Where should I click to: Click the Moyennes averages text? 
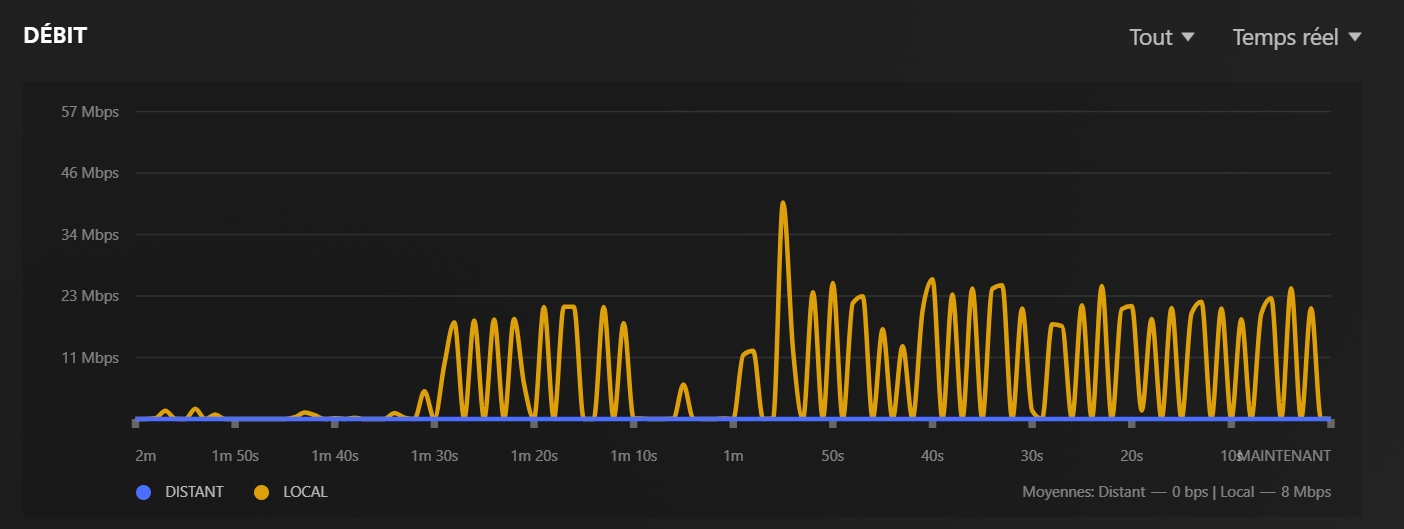coord(1176,492)
